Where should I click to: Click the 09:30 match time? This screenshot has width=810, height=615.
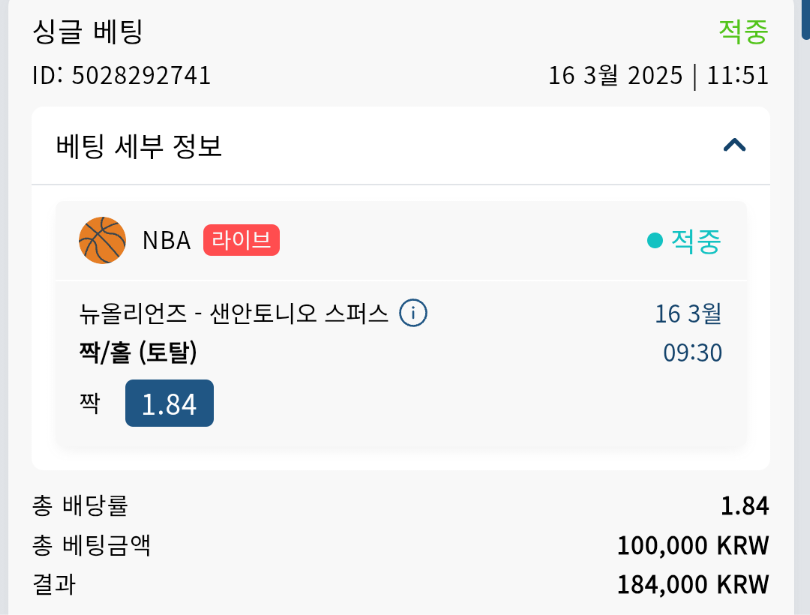[692, 353]
